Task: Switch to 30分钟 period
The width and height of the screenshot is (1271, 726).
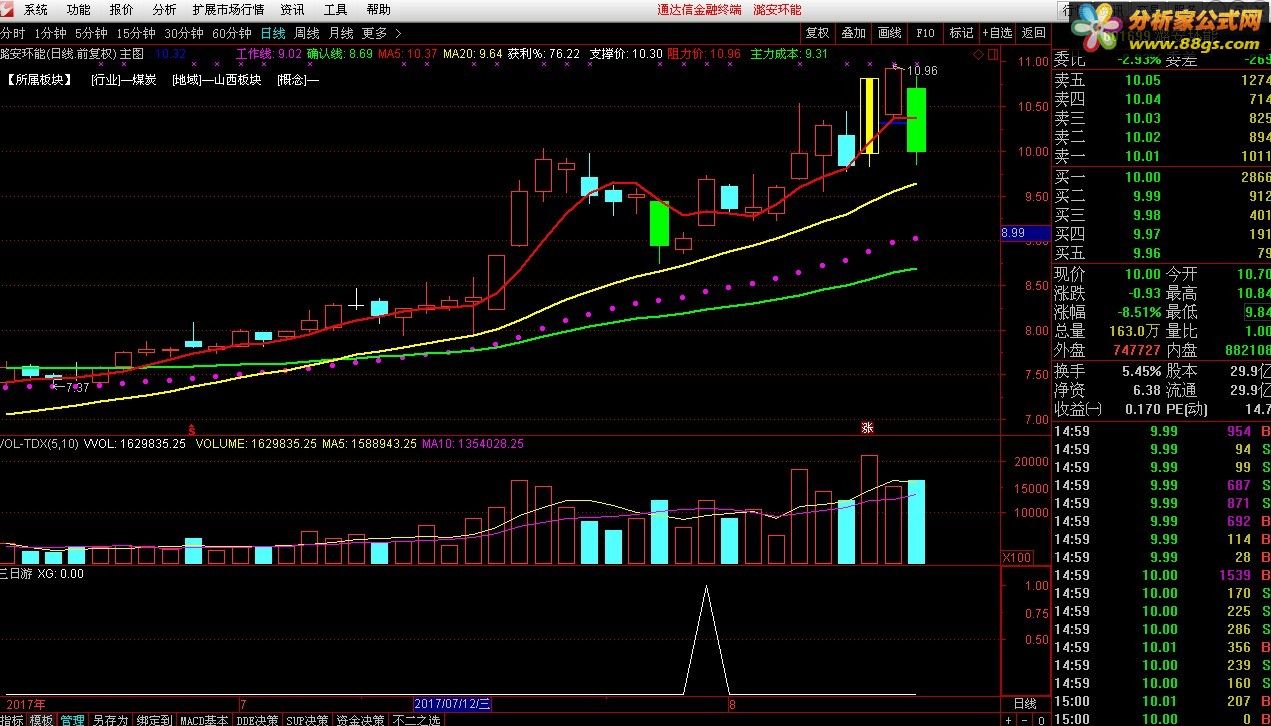Action: (x=184, y=33)
